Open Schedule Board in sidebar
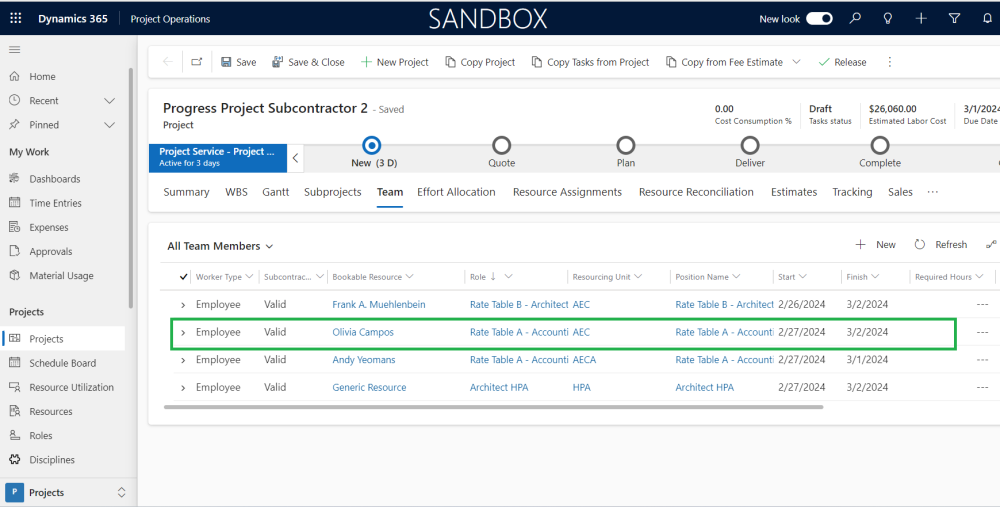1000x507 pixels. [64, 364]
